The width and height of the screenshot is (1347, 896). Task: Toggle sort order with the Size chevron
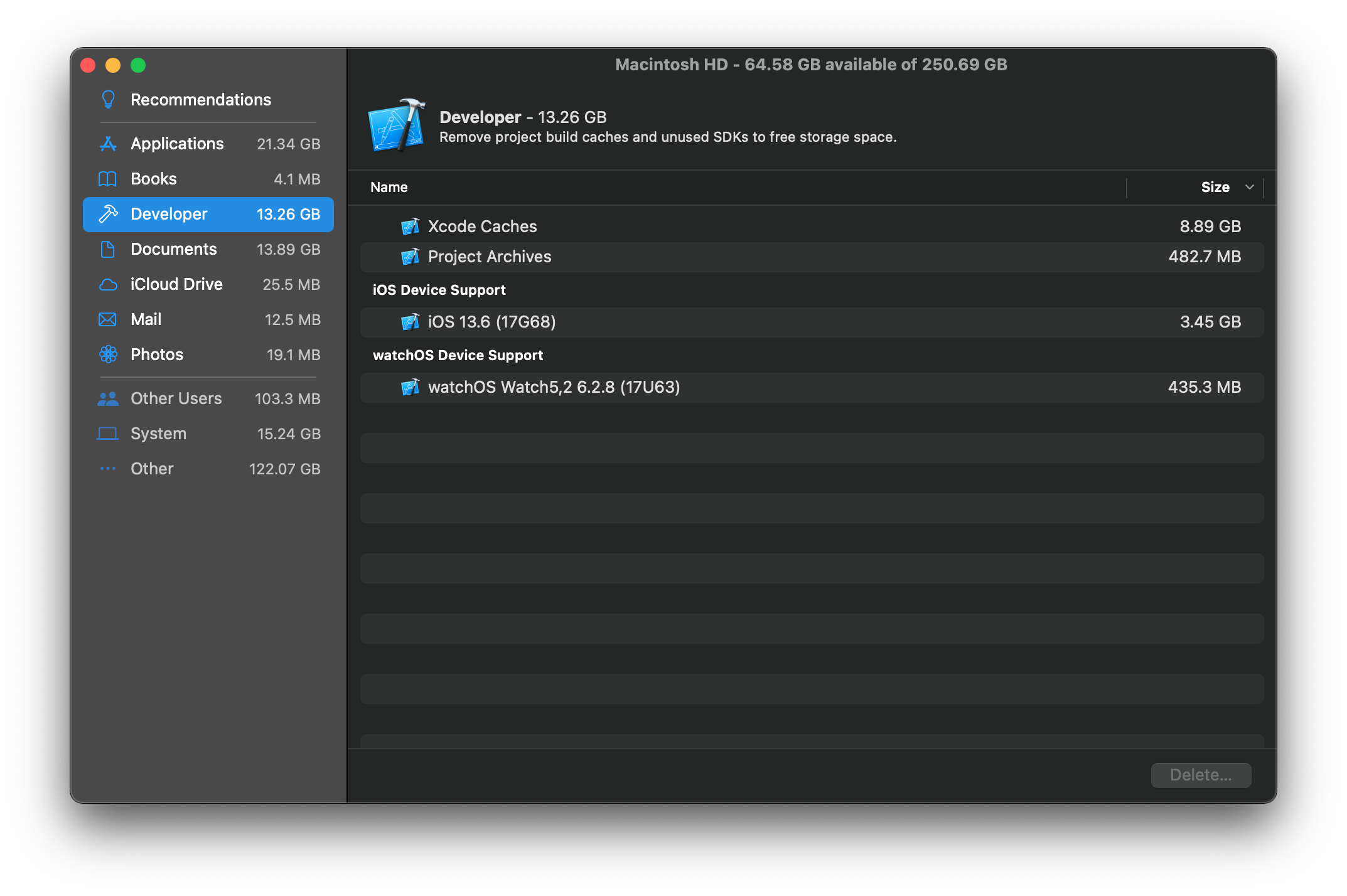coord(1249,187)
